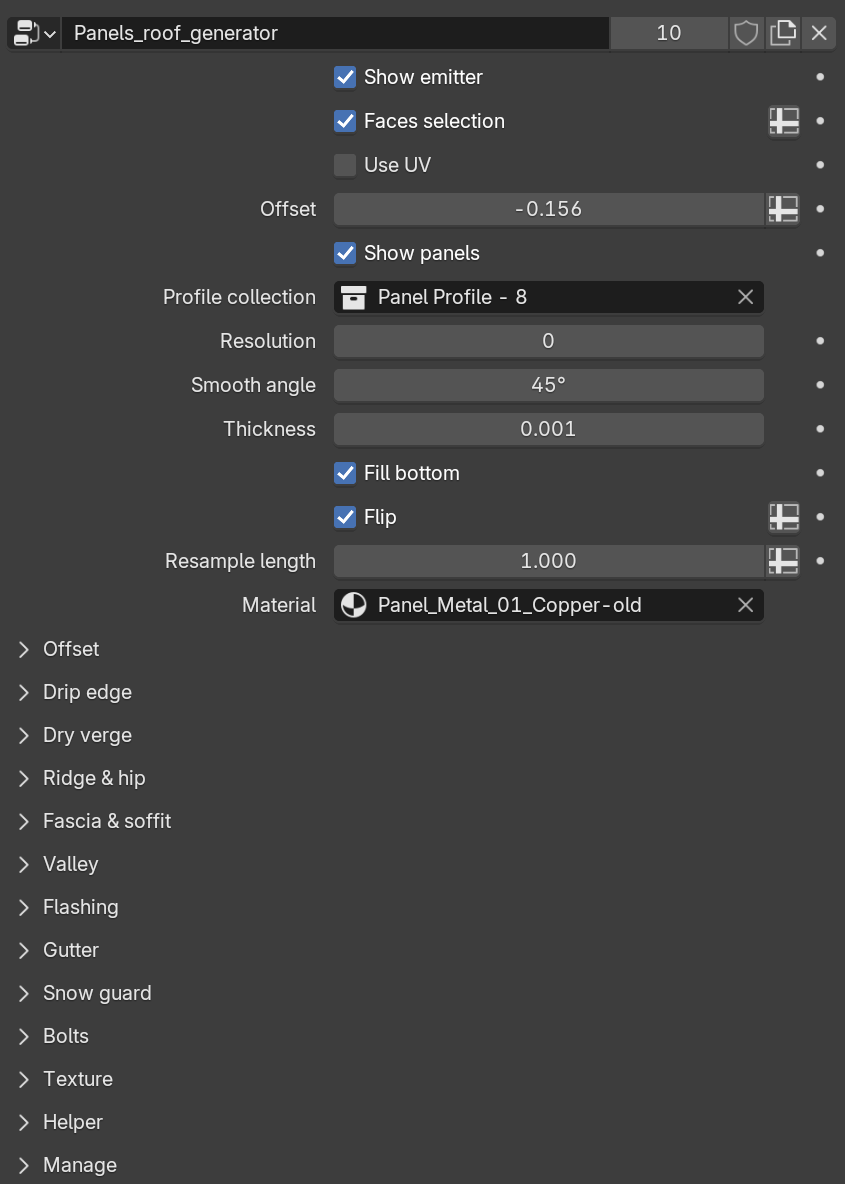Screen dimensions: 845x1184
Task: Disable the Show emitter checkbox
Action: click(x=345, y=77)
